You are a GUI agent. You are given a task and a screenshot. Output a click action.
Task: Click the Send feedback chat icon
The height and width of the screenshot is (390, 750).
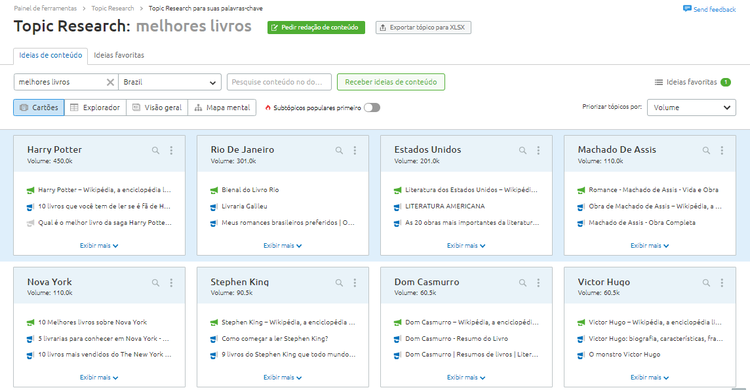(x=687, y=9)
